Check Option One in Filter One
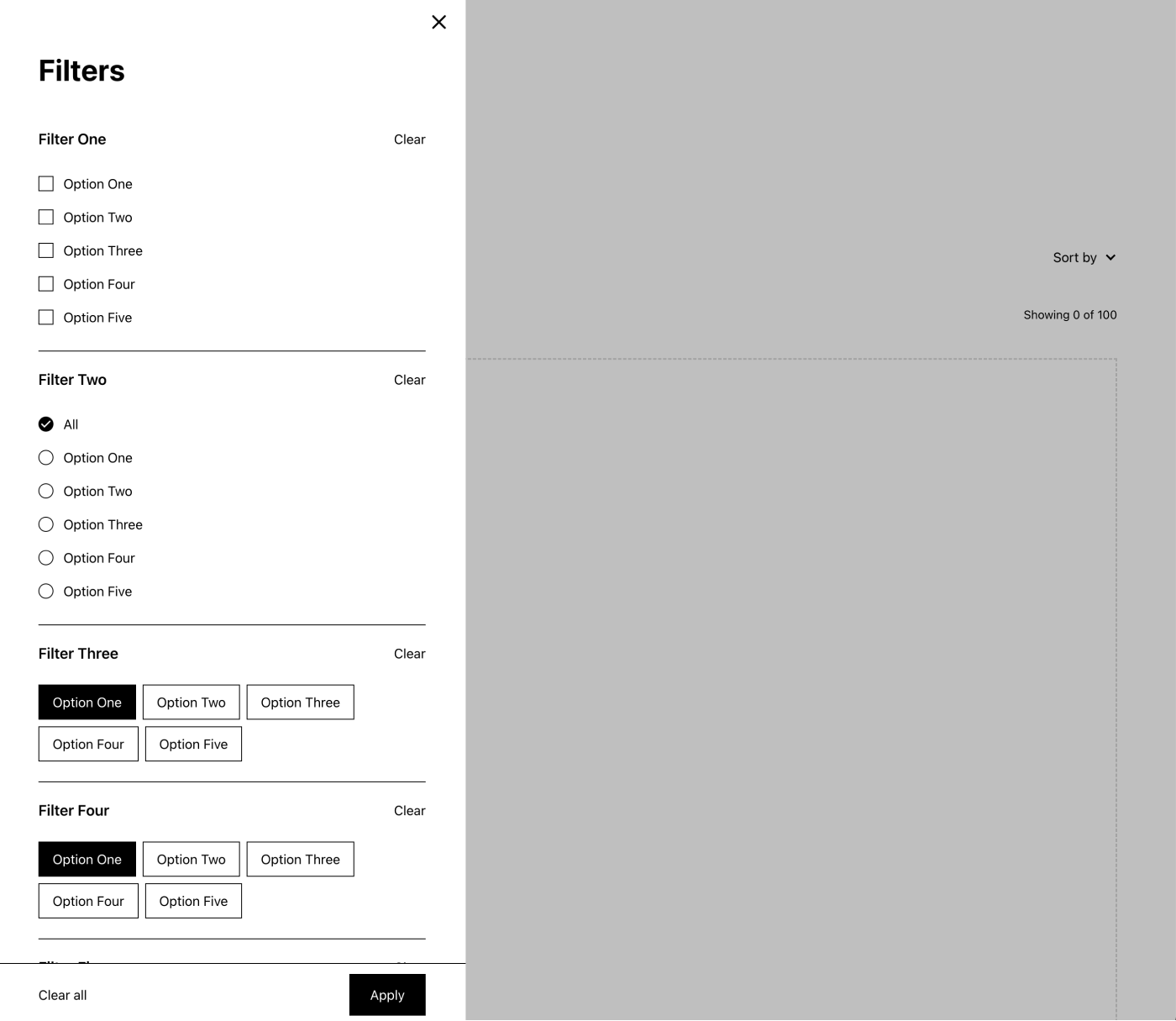Screen dimensions: 1176x1021 46,184
